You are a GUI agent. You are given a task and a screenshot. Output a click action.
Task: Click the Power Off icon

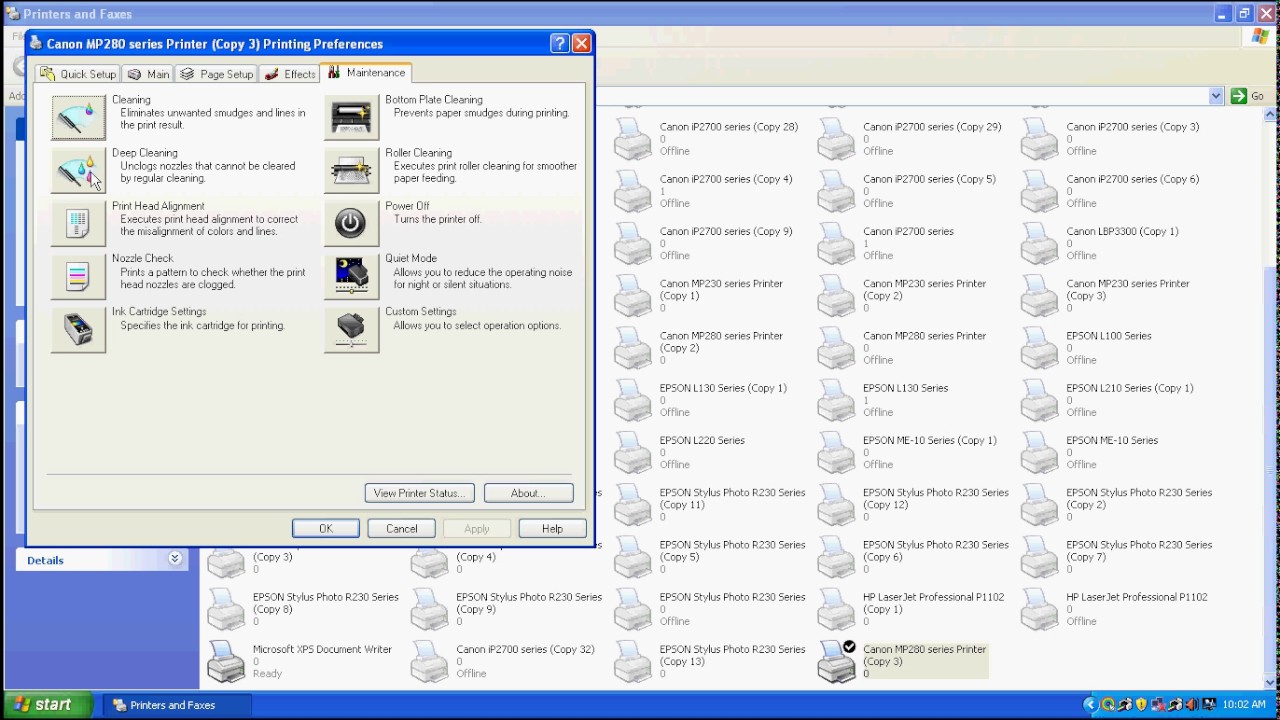pyautogui.click(x=351, y=223)
